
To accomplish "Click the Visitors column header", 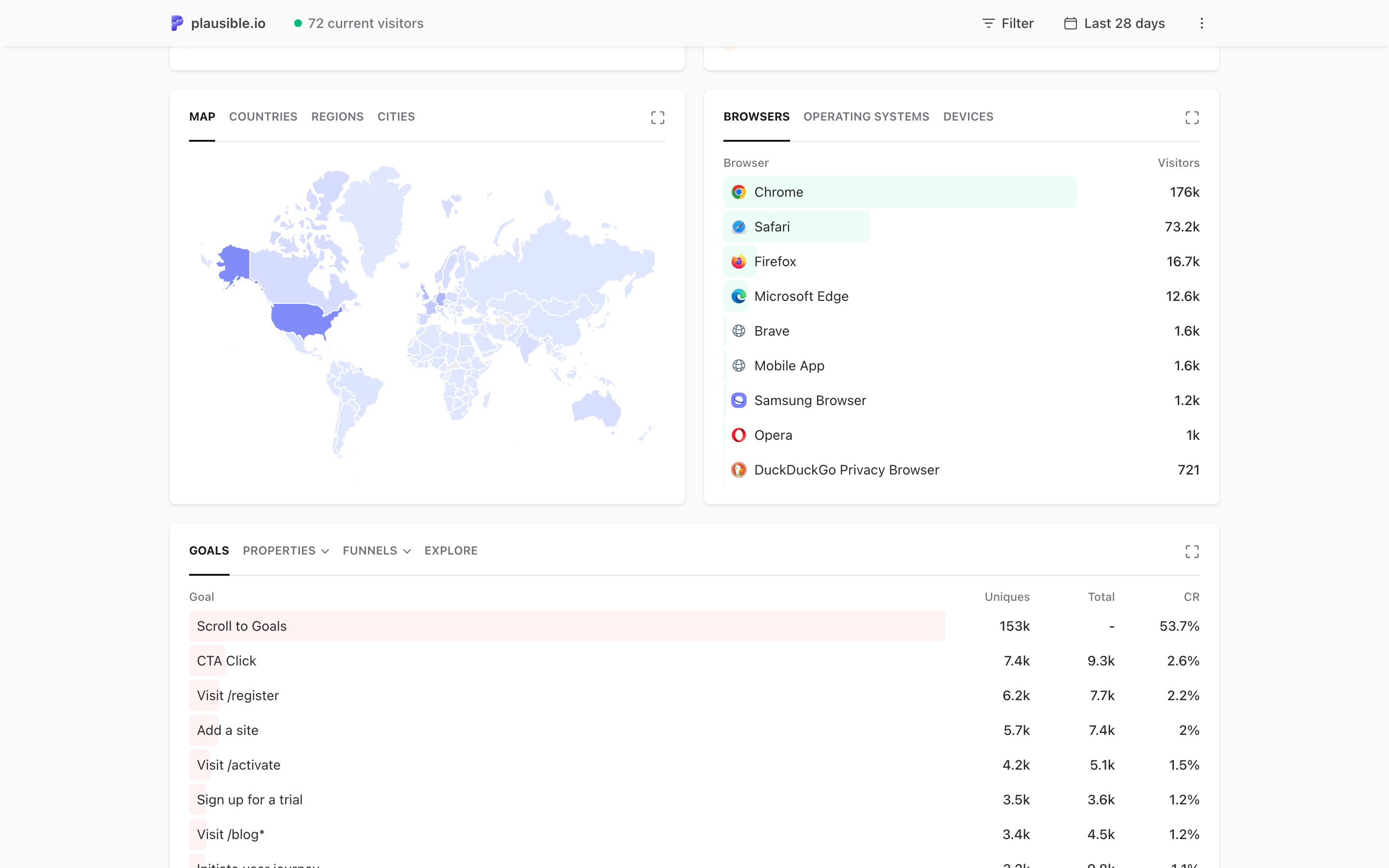I will click(1178, 163).
